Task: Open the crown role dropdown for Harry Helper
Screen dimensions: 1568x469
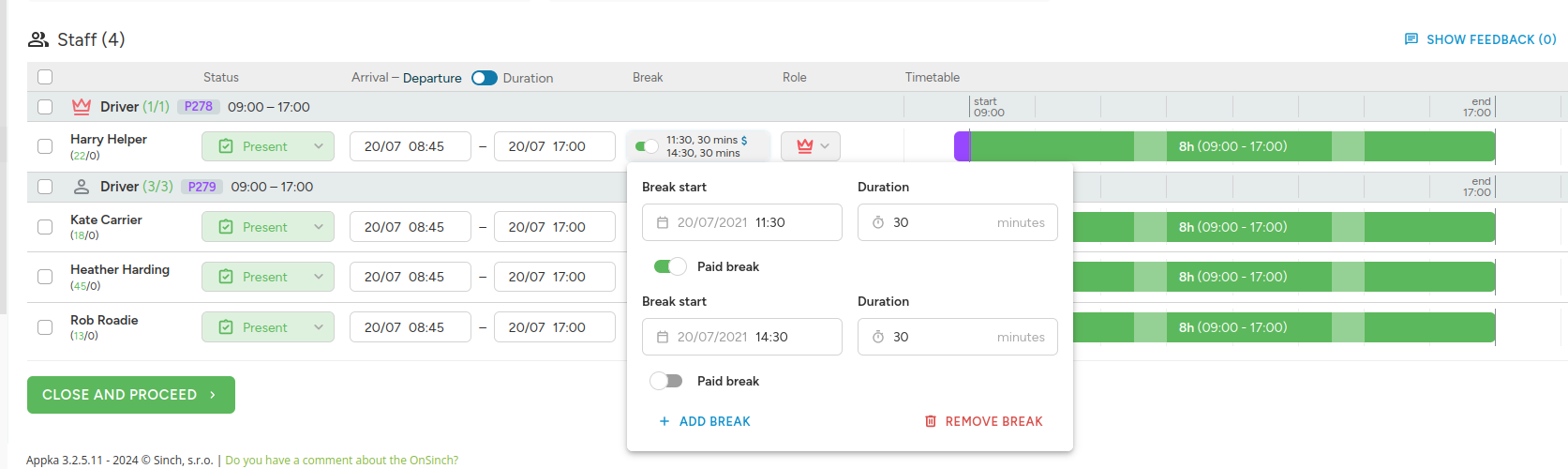Action: [x=811, y=146]
